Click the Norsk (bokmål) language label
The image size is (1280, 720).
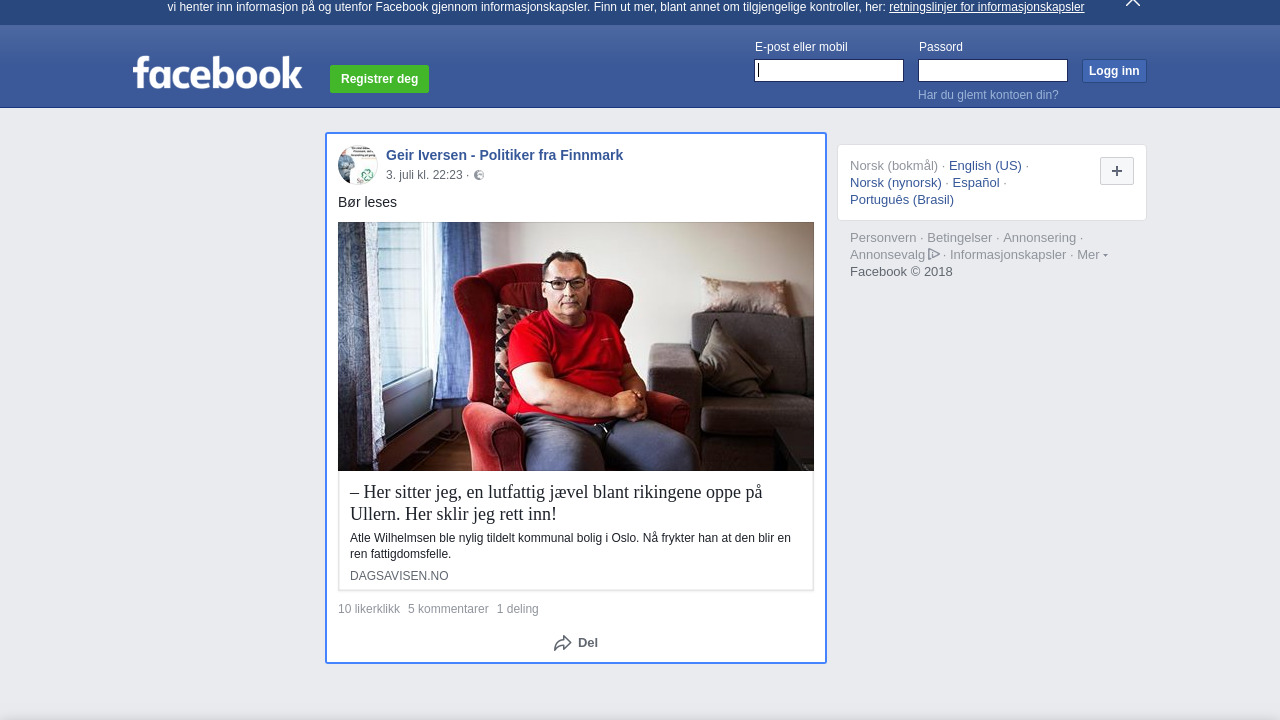[x=894, y=166]
